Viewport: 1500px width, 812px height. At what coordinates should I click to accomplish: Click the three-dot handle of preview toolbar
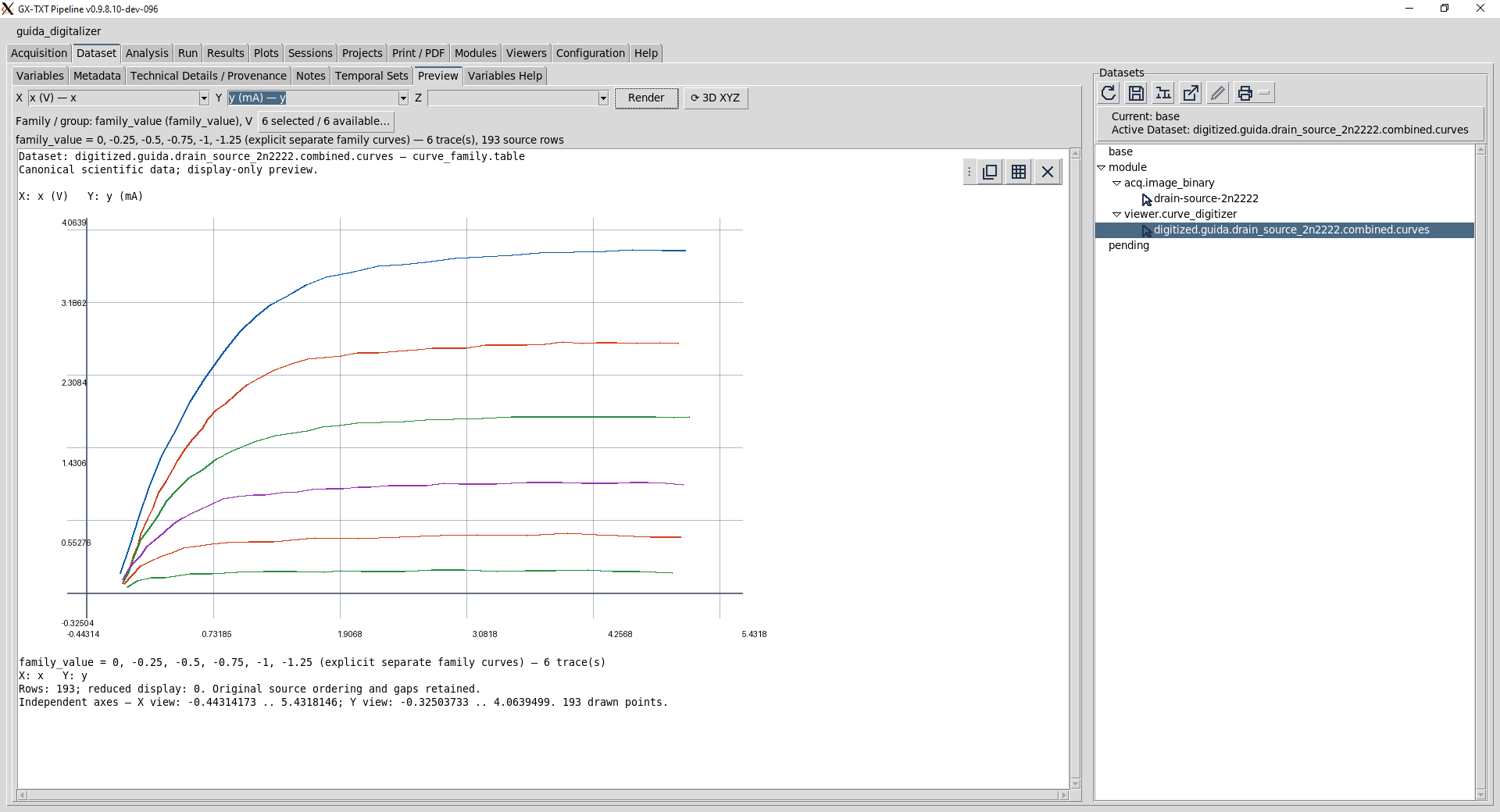(970, 172)
